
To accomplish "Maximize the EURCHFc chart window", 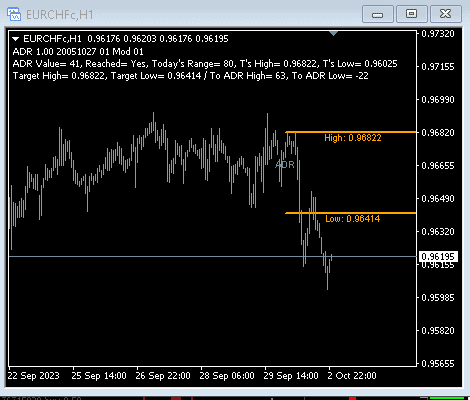I will click(x=412, y=14).
